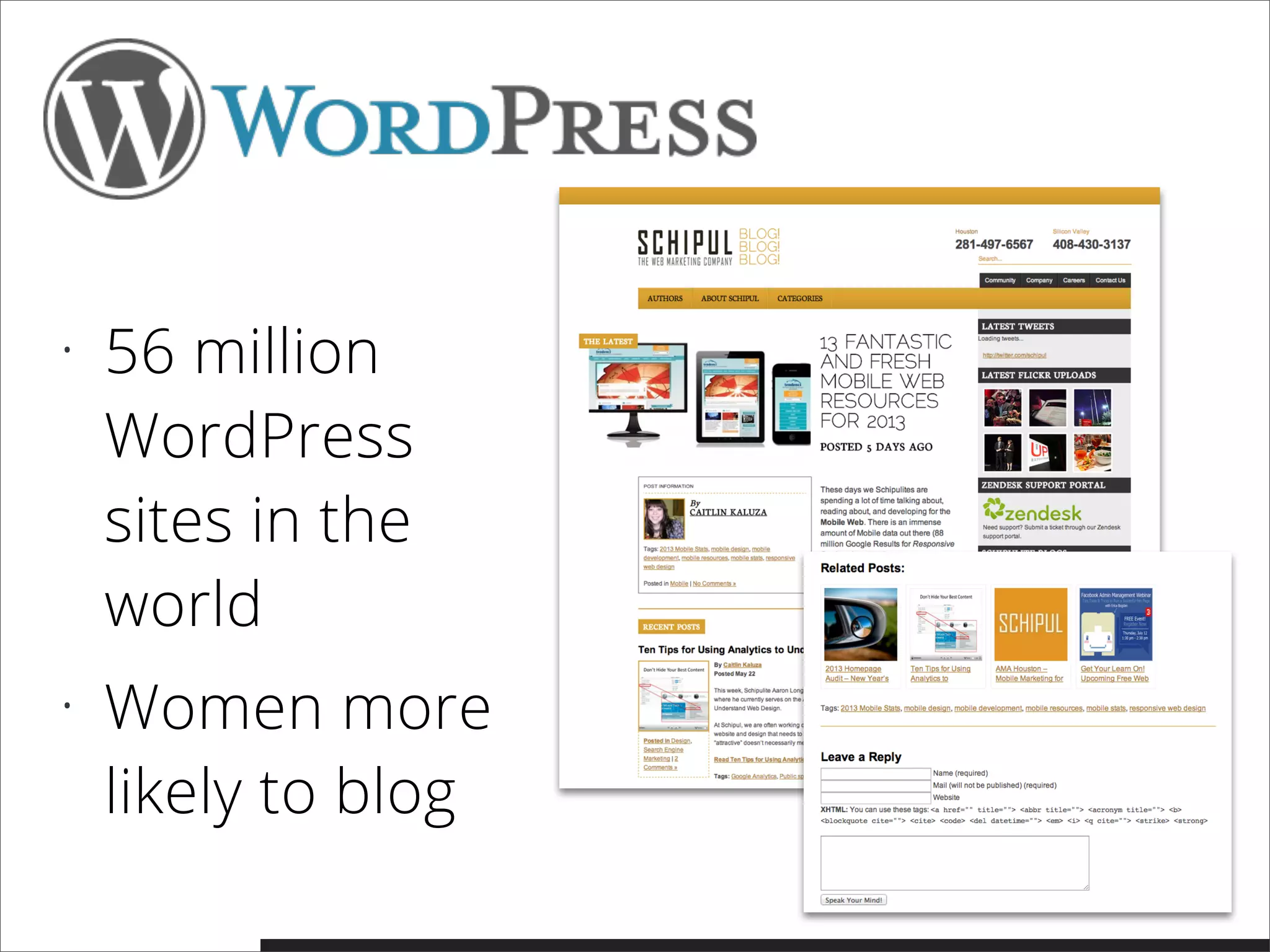
Task: Click Caitlin Kaluza author photo
Action: [x=664, y=519]
